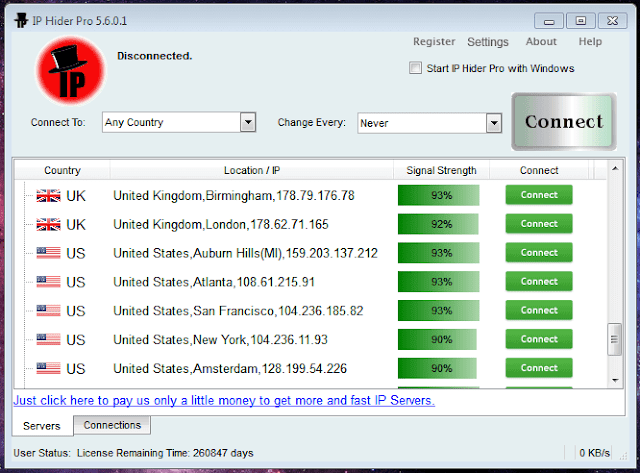The height and width of the screenshot is (473, 640).
Task: Switch to the Connections tab
Action: [112, 425]
